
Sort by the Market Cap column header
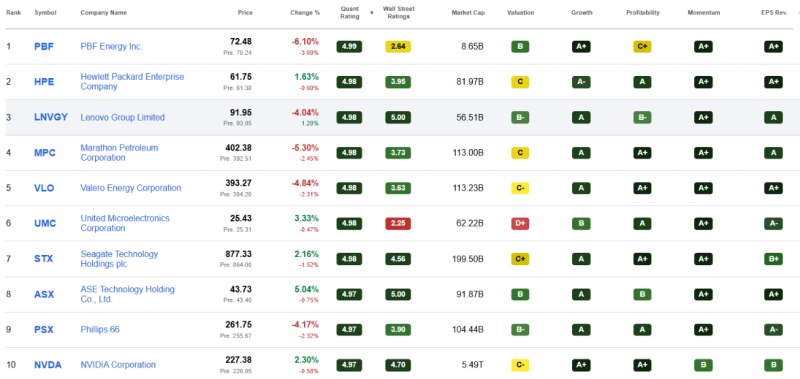click(x=468, y=13)
